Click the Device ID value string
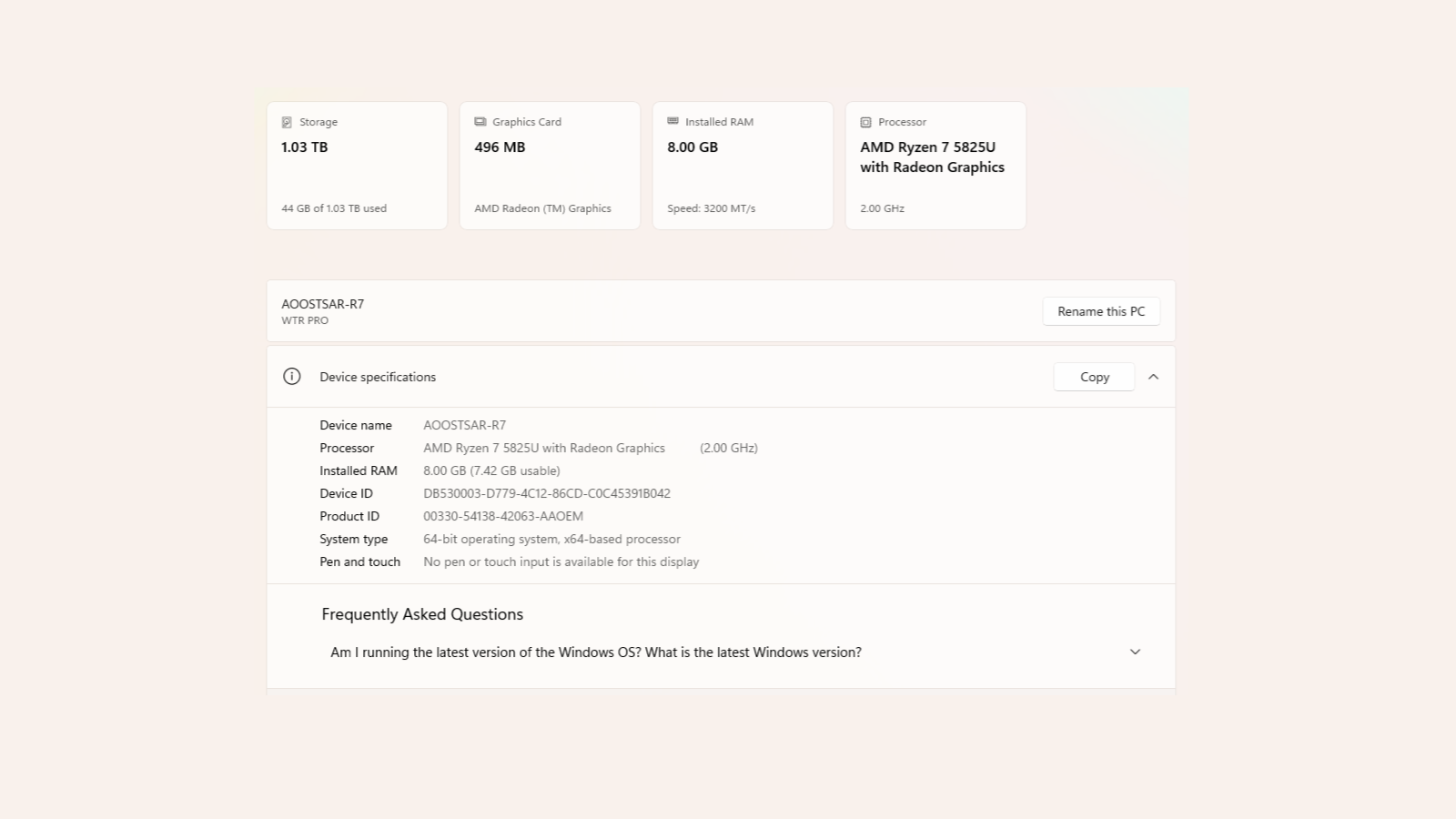Viewport: 1456px width, 819px height. [x=546, y=493]
